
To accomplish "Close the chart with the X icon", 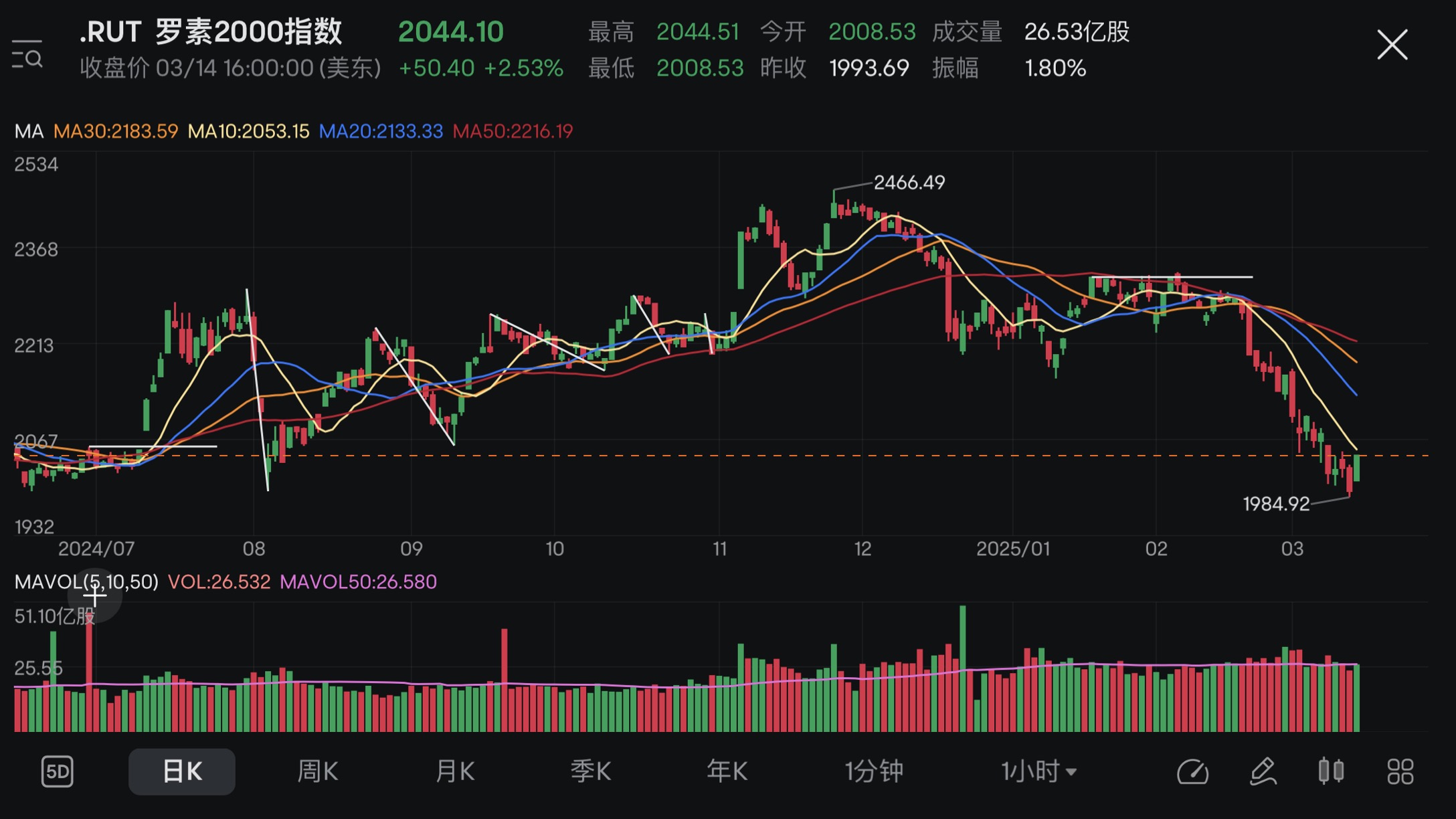I will point(1392,45).
